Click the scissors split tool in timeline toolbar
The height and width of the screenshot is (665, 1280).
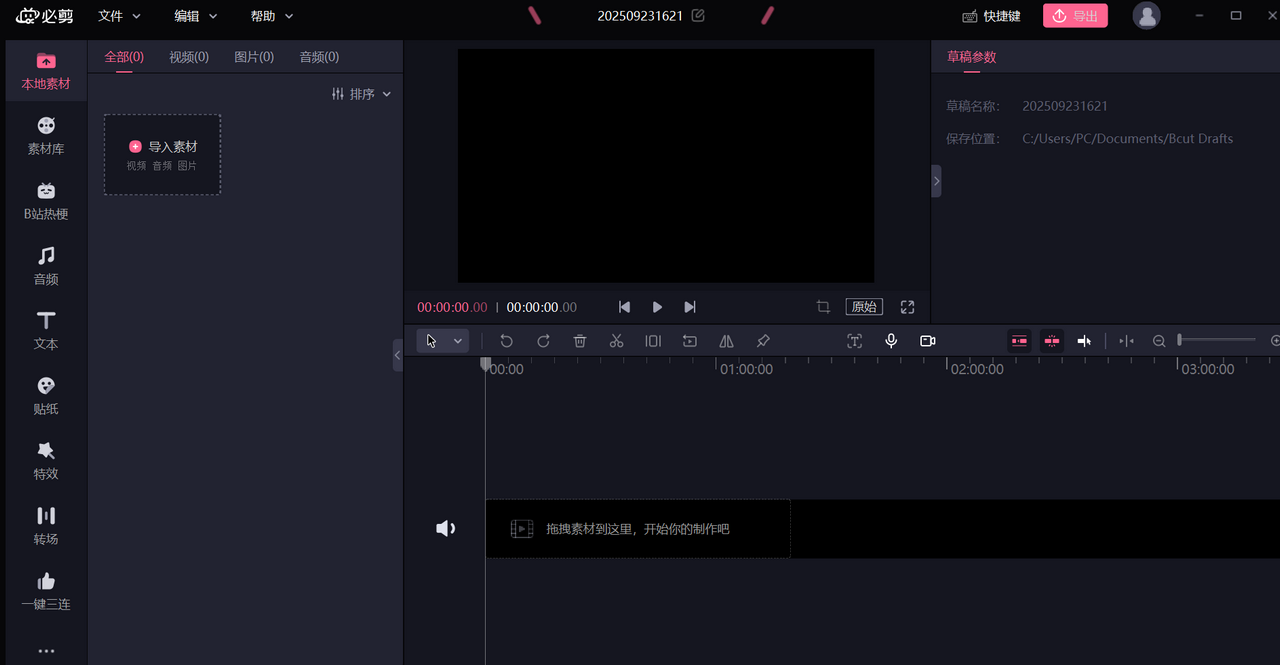616,341
